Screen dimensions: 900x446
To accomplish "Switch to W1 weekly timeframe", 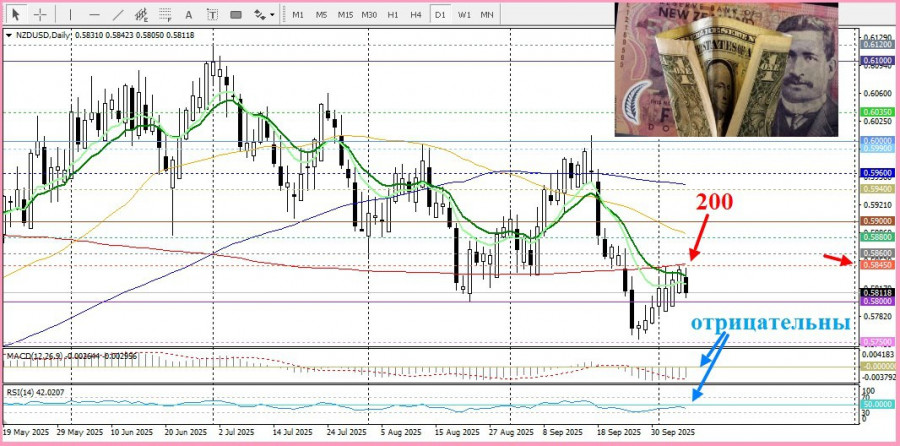I will click(x=464, y=14).
